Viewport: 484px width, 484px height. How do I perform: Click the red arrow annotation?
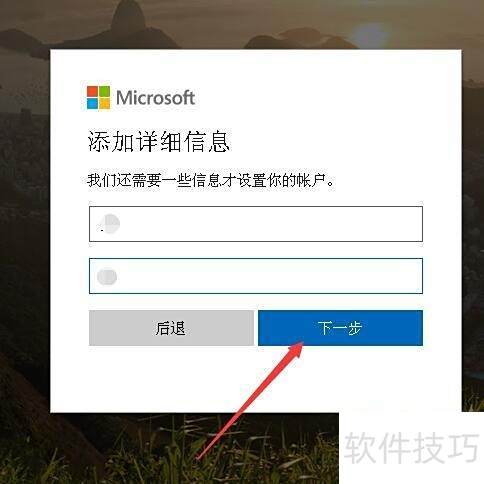pyautogui.click(x=250, y=400)
